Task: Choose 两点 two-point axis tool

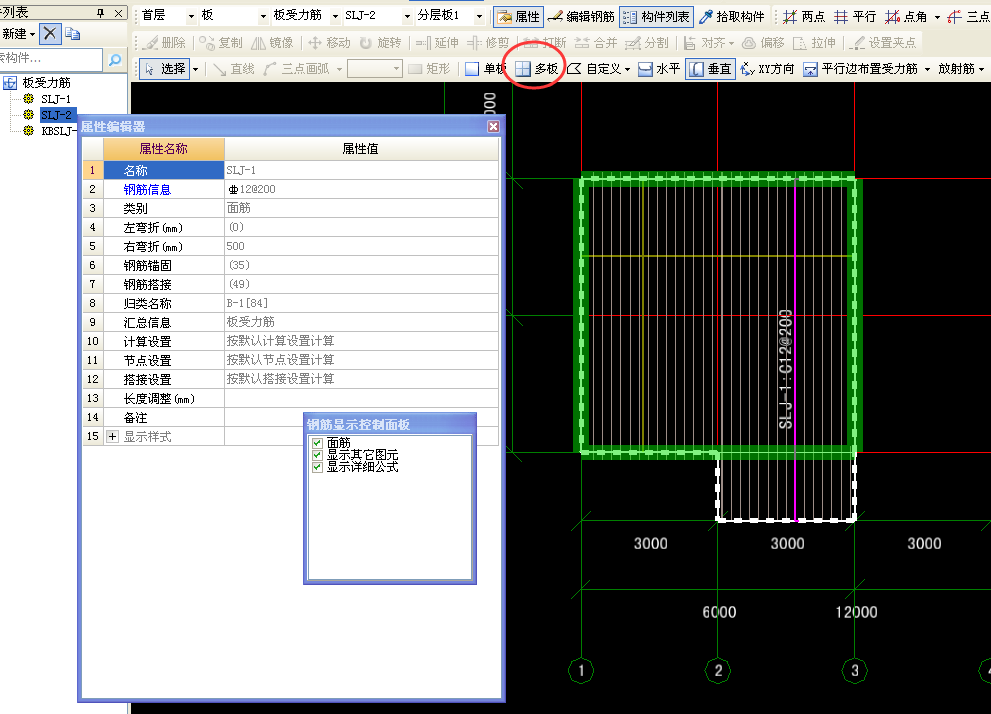Action: pos(803,16)
